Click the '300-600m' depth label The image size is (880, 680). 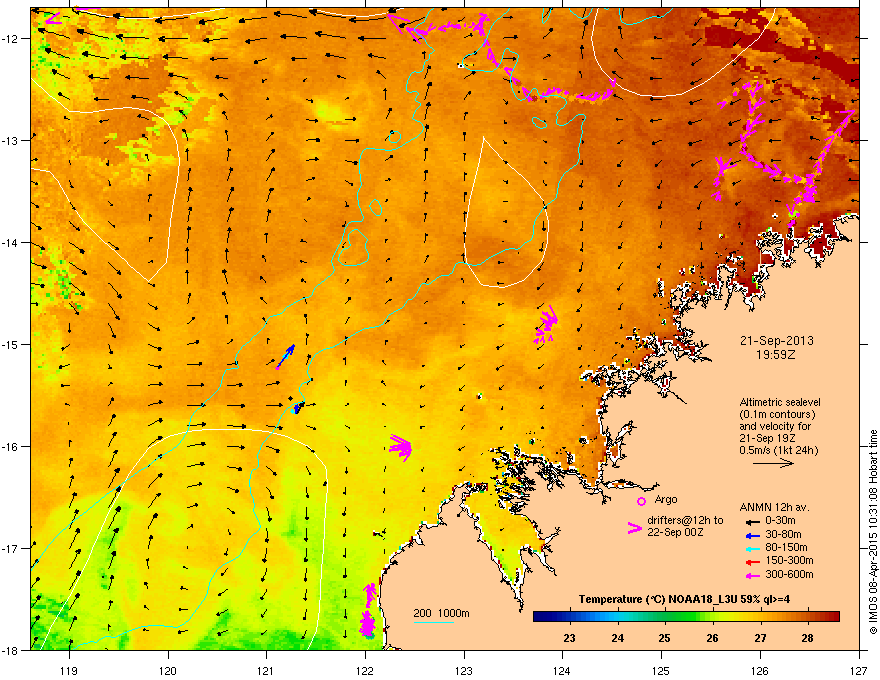tap(790, 575)
